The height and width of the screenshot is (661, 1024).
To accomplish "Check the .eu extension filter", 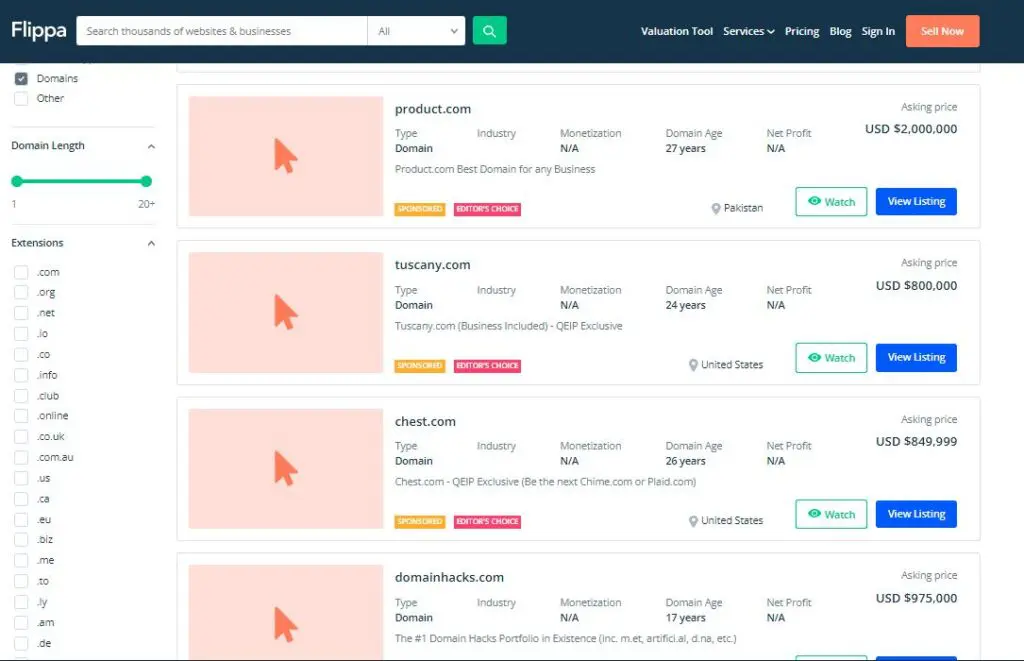I will point(21,520).
